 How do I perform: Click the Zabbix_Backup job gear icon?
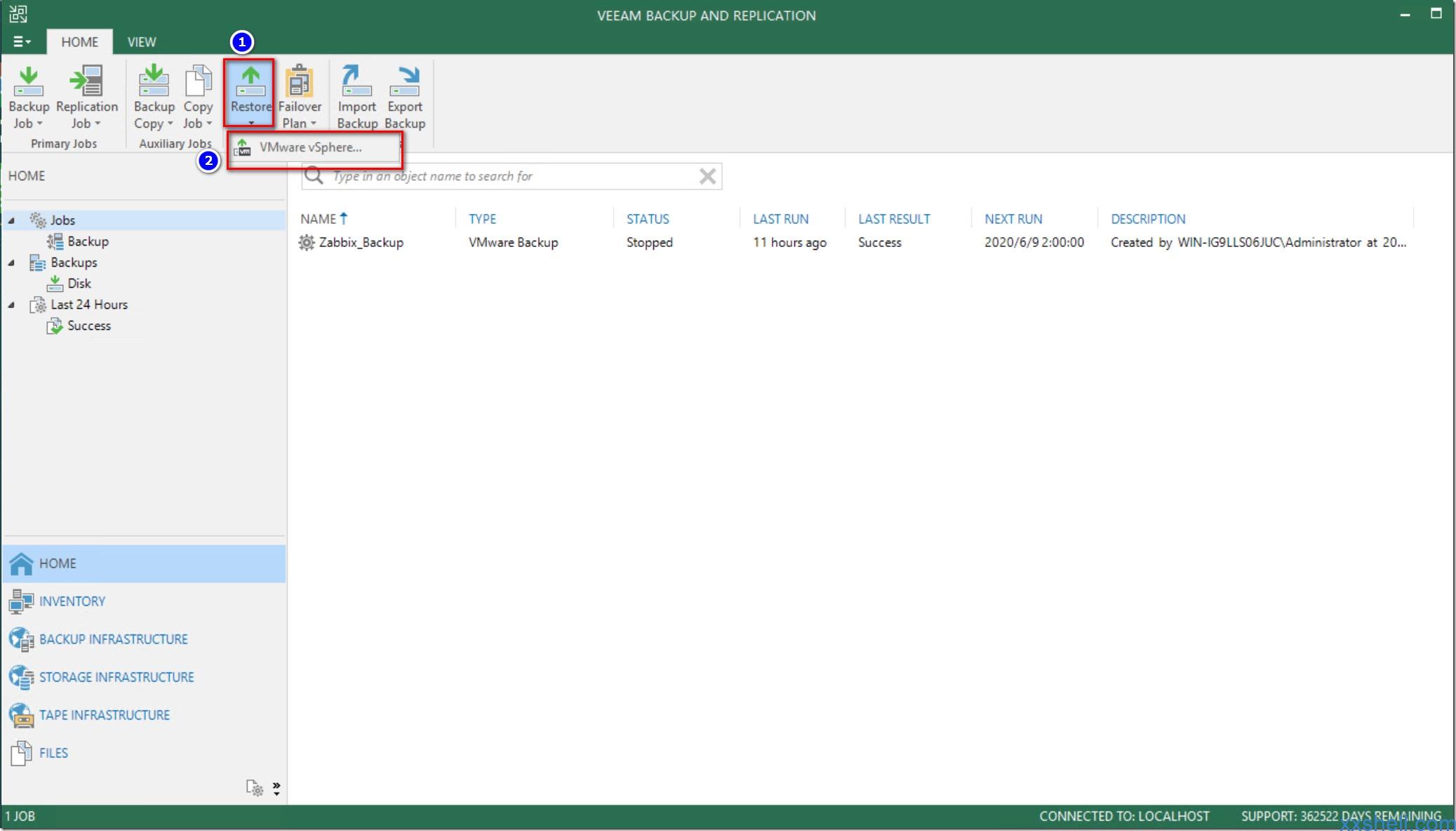tap(307, 243)
